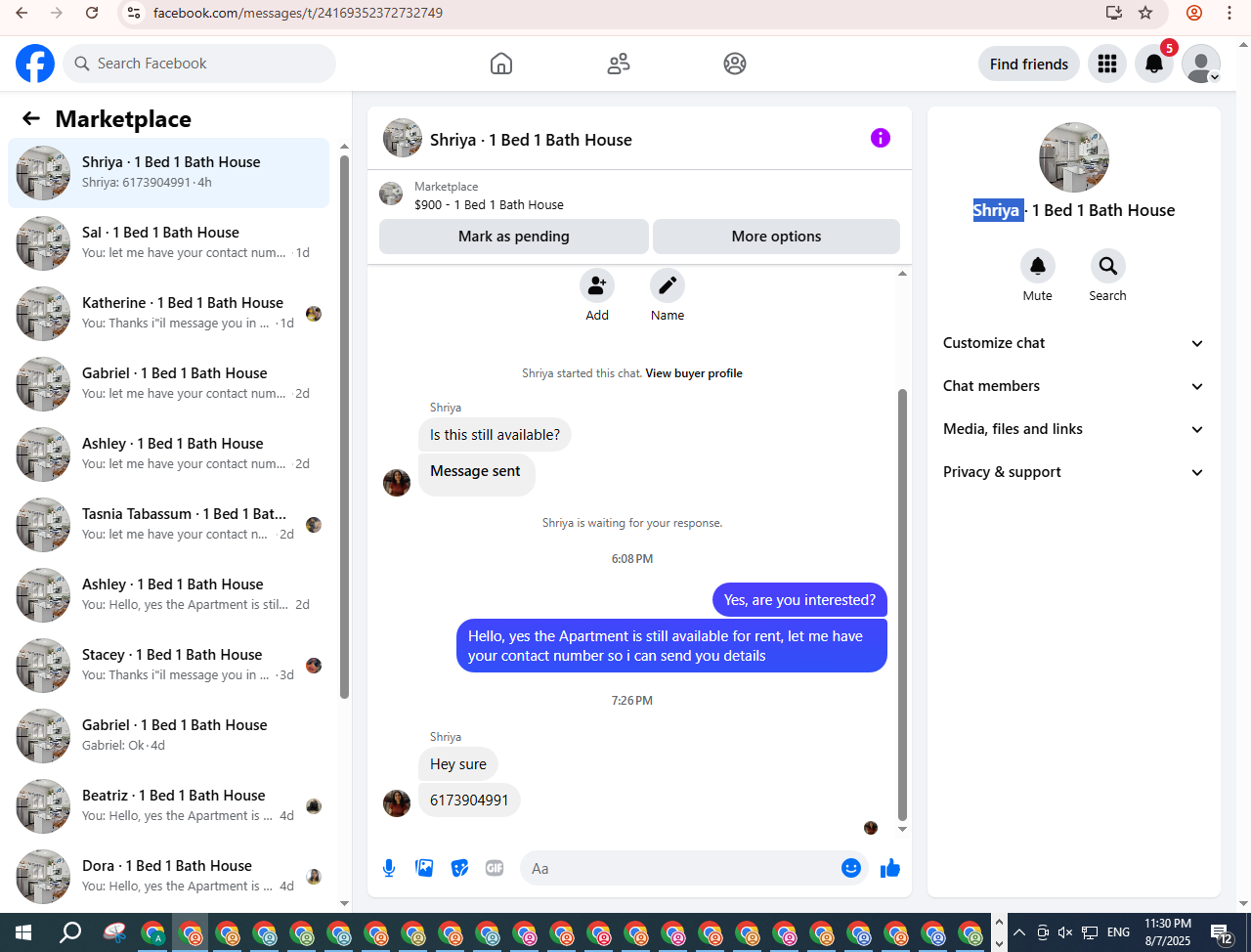Open the Groups icon in top navigation
The width and height of the screenshot is (1251, 952).
tap(735, 64)
